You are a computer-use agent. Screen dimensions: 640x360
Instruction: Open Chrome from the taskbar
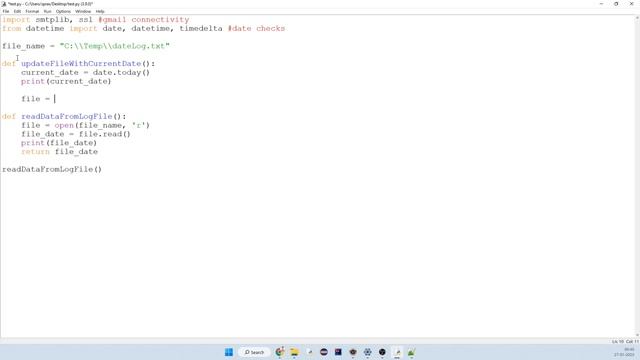[280, 352]
